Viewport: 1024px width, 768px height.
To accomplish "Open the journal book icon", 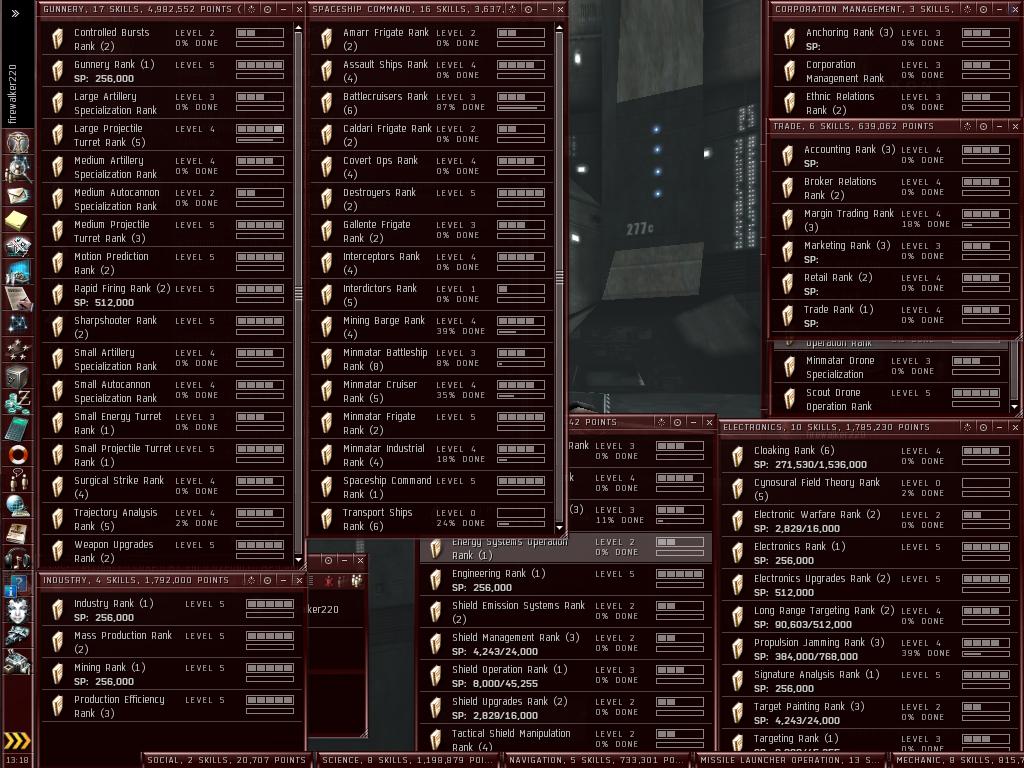I will pos(18,532).
